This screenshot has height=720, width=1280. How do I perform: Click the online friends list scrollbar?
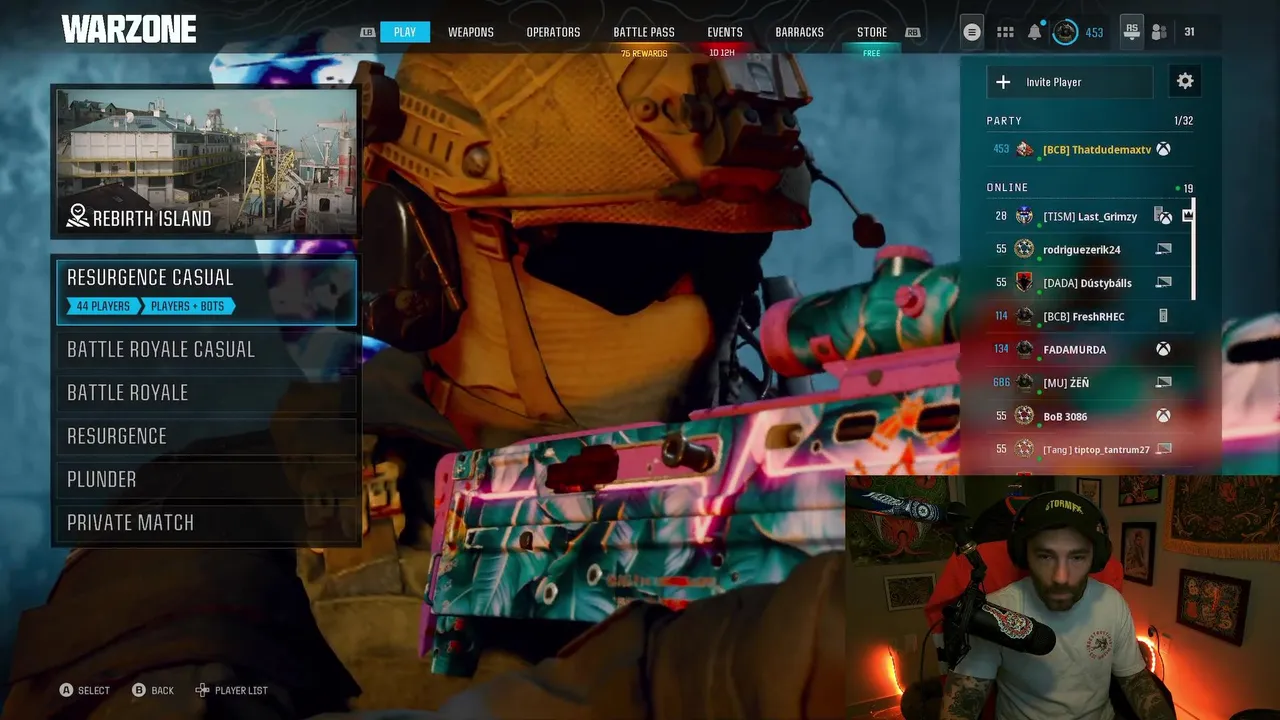1193,249
